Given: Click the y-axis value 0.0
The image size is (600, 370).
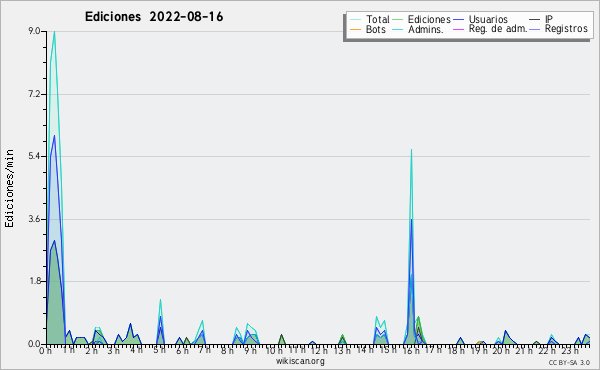Looking at the screenshot, I should click(34, 344).
